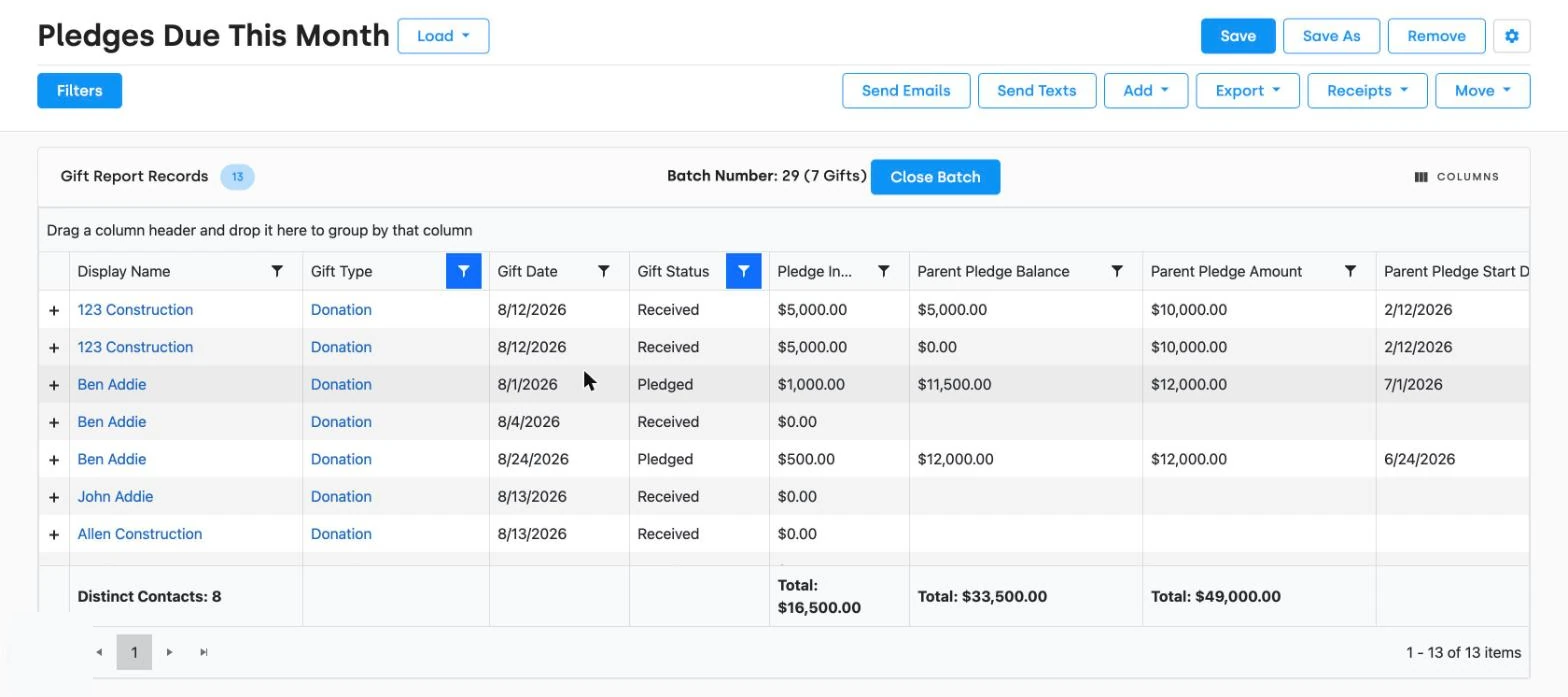Click the Save button
Image resolution: width=1568 pixels, height=697 pixels.
tap(1238, 36)
